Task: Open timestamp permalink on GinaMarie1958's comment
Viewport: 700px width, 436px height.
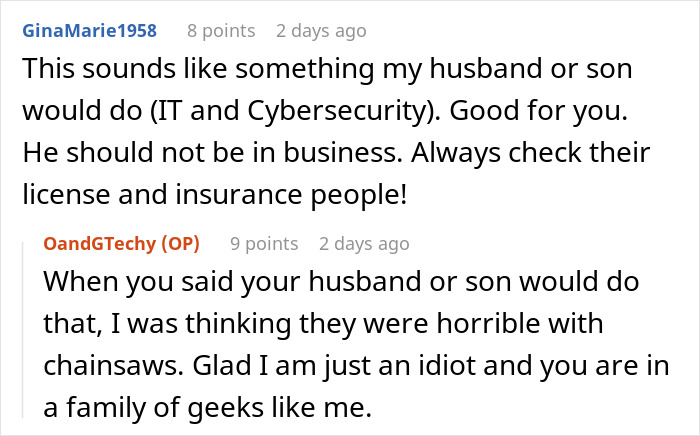Action: point(321,31)
